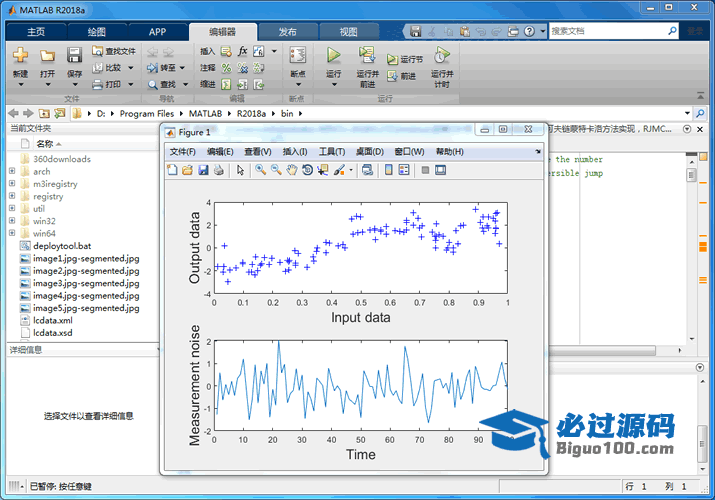Click the Link Plot icon in Figure
This screenshot has width=715, height=500.
(367, 170)
